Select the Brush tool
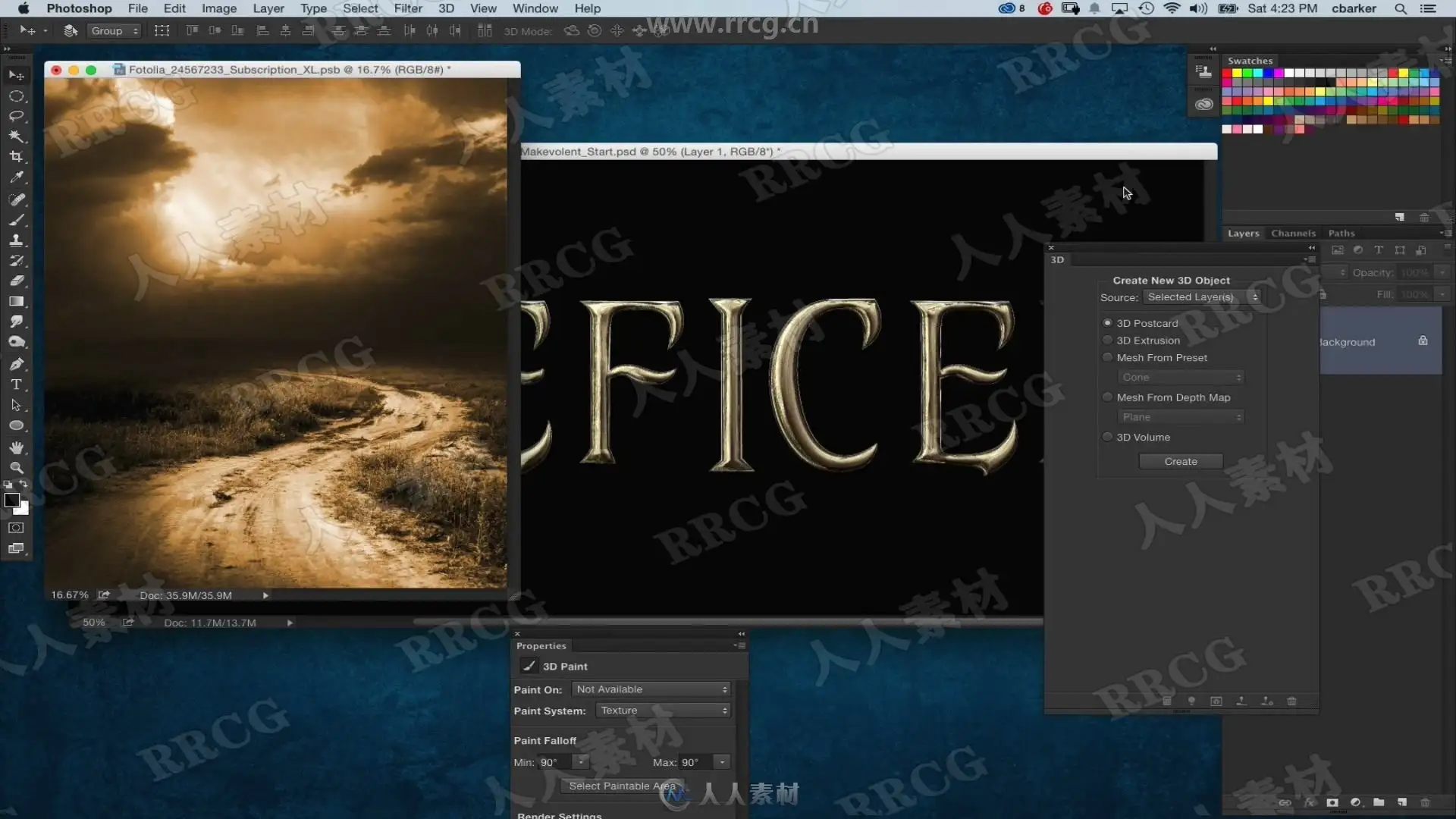This screenshot has height=819, width=1456. pyautogui.click(x=16, y=220)
